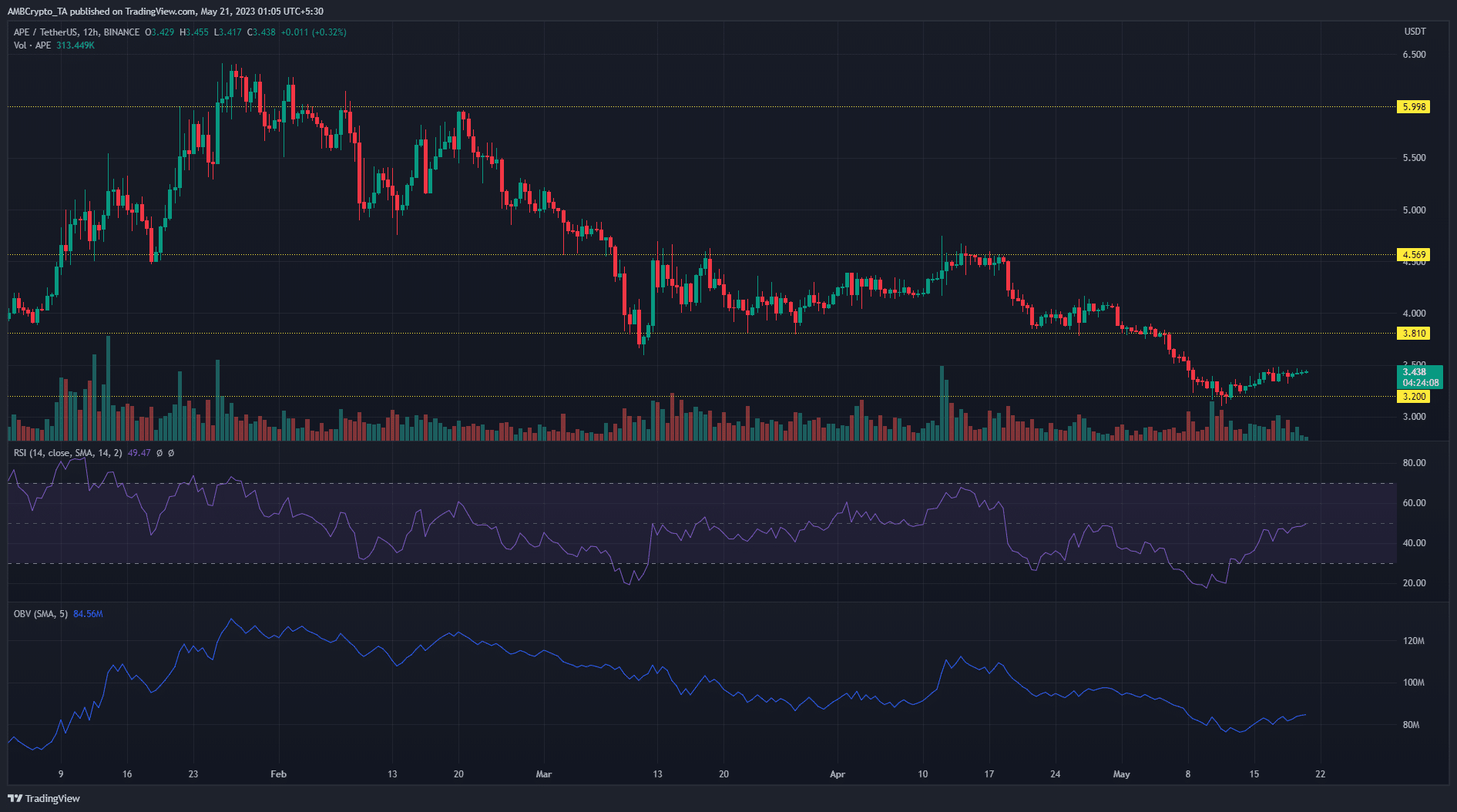Click the TradingView logo at bottom left

(44, 798)
